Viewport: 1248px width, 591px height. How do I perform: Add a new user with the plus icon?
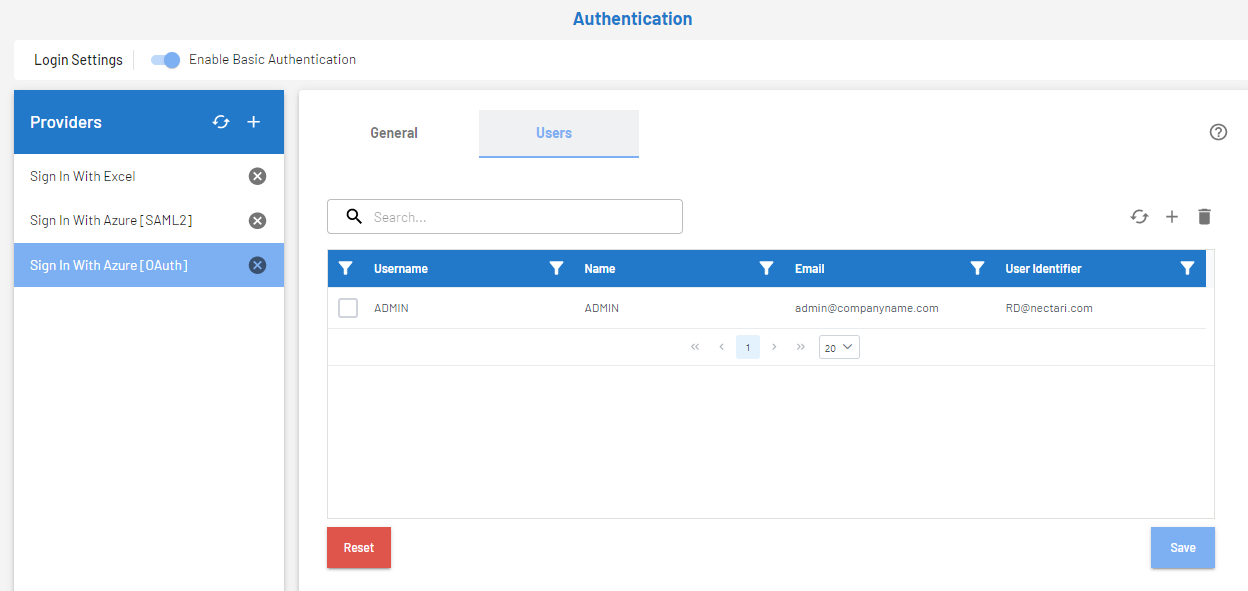point(1172,216)
